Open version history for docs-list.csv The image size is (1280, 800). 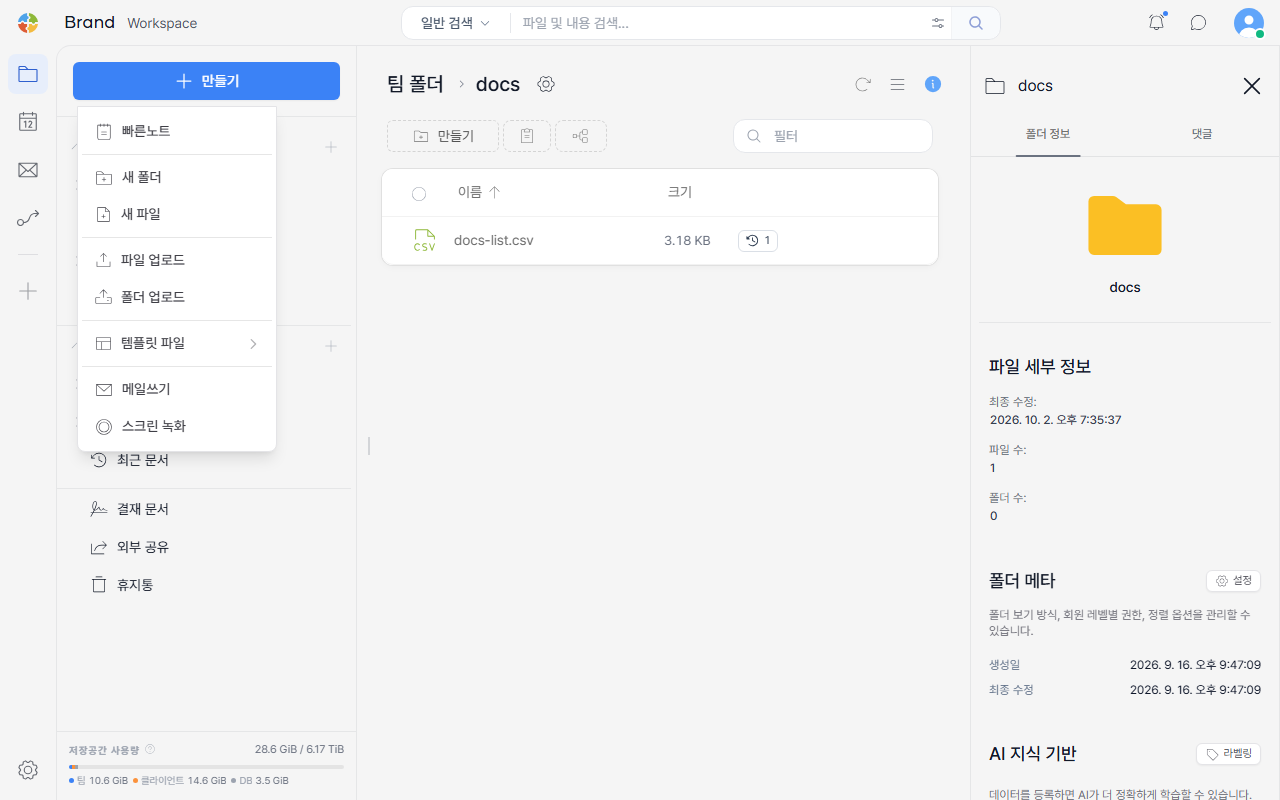tap(758, 241)
